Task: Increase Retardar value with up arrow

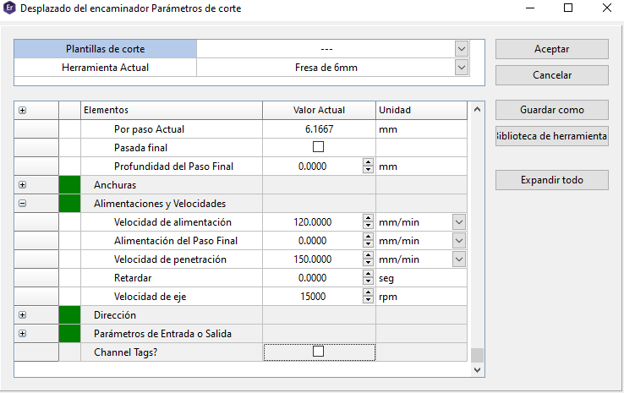Action: pos(368,274)
